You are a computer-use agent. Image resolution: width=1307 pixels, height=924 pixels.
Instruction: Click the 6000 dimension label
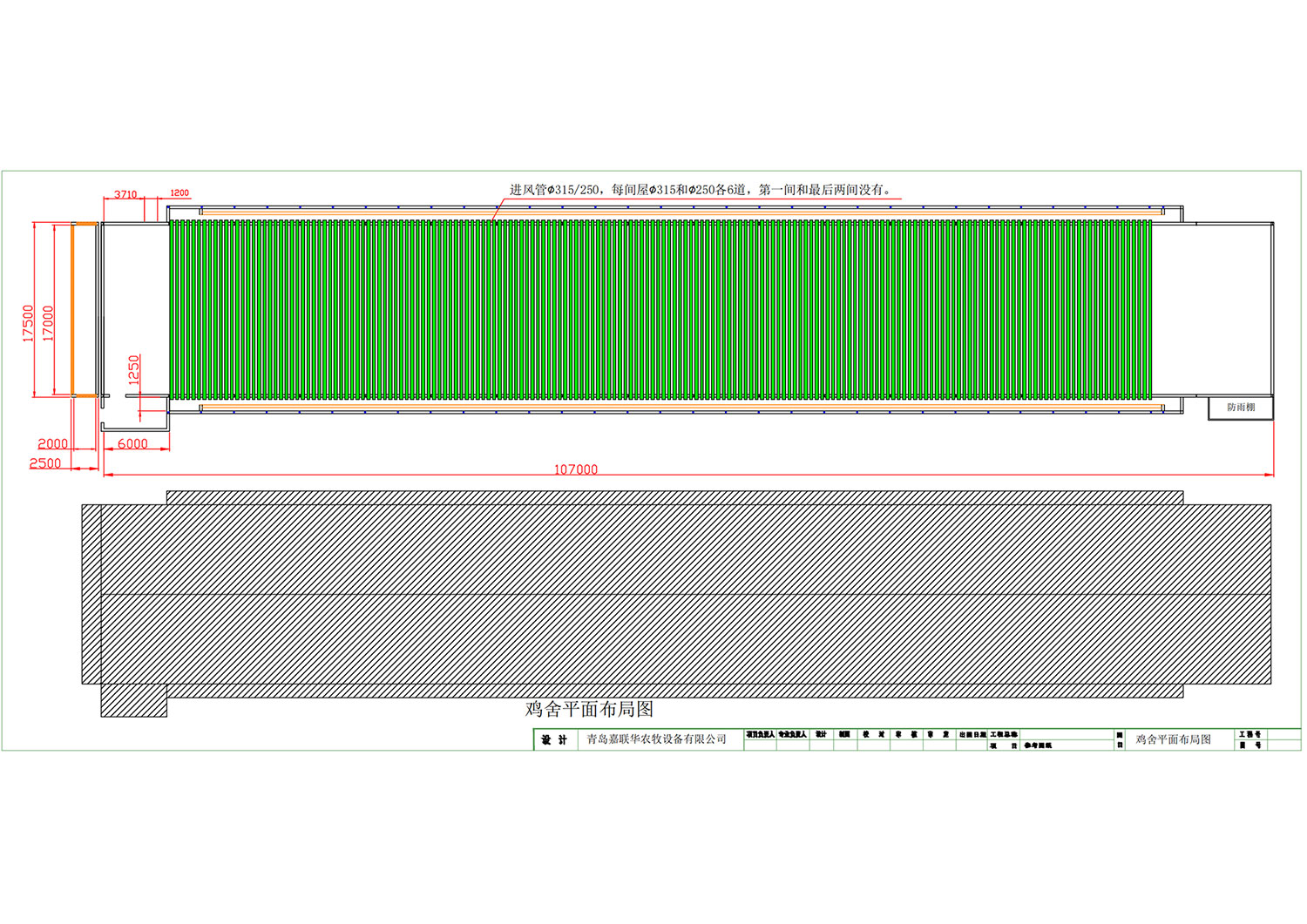(132, 444)
